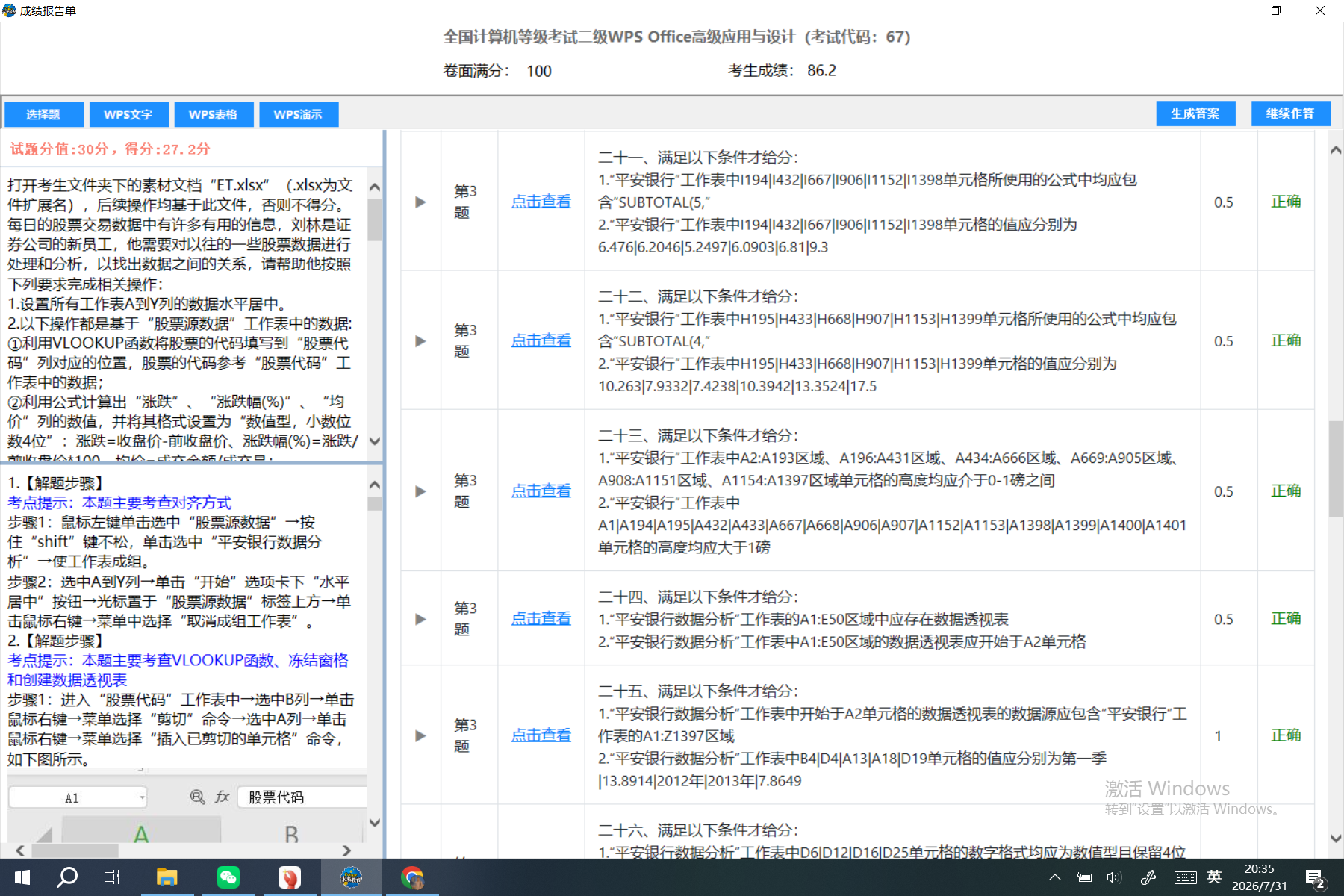The width and height of the screenshot is (1344, 896).
Task: Click the 生成答案 button
Action: pyautogui.click(x=1195, y=113)
